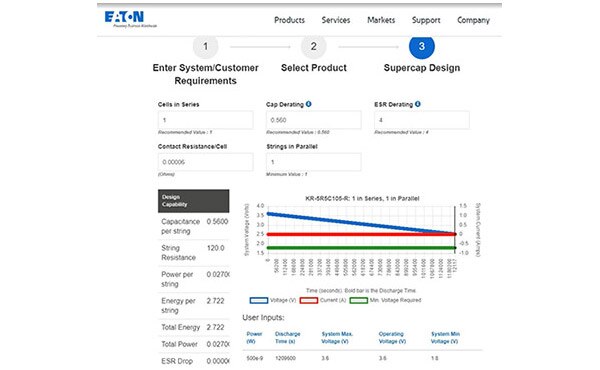Click System Min Voltage (V) header

pyautogui.click(x=445, y=337)
